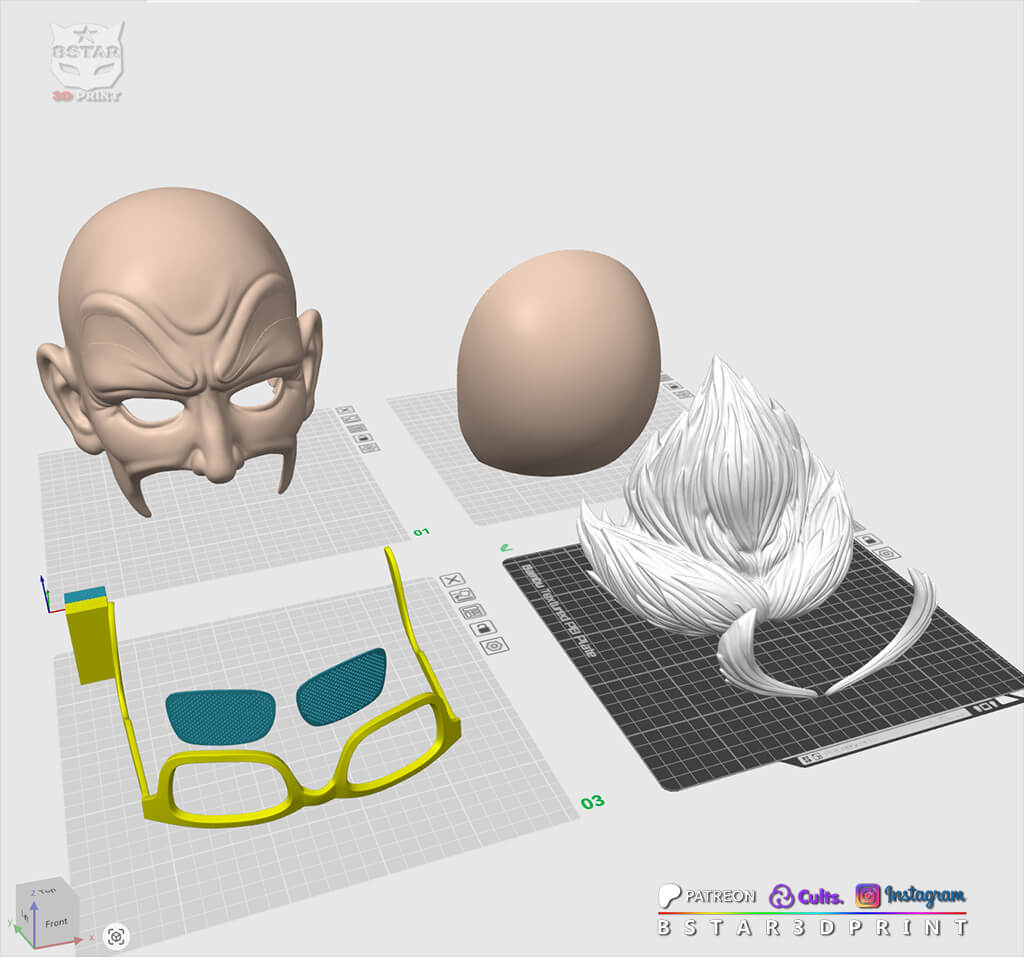Click the zoom-to-fit camera icon

[117, 937]
